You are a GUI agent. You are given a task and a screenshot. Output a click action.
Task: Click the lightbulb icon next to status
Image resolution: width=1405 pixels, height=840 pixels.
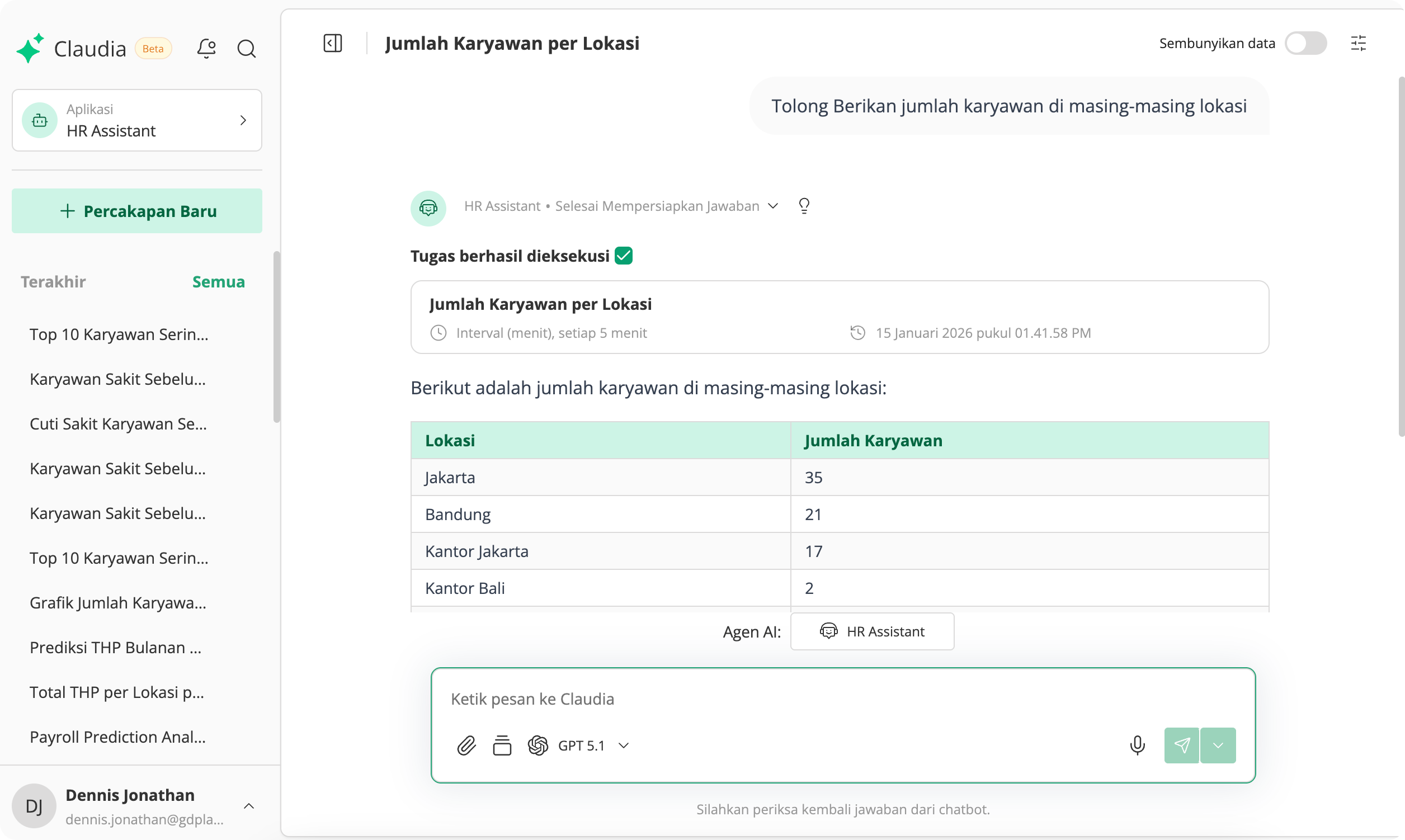[804, 205]
